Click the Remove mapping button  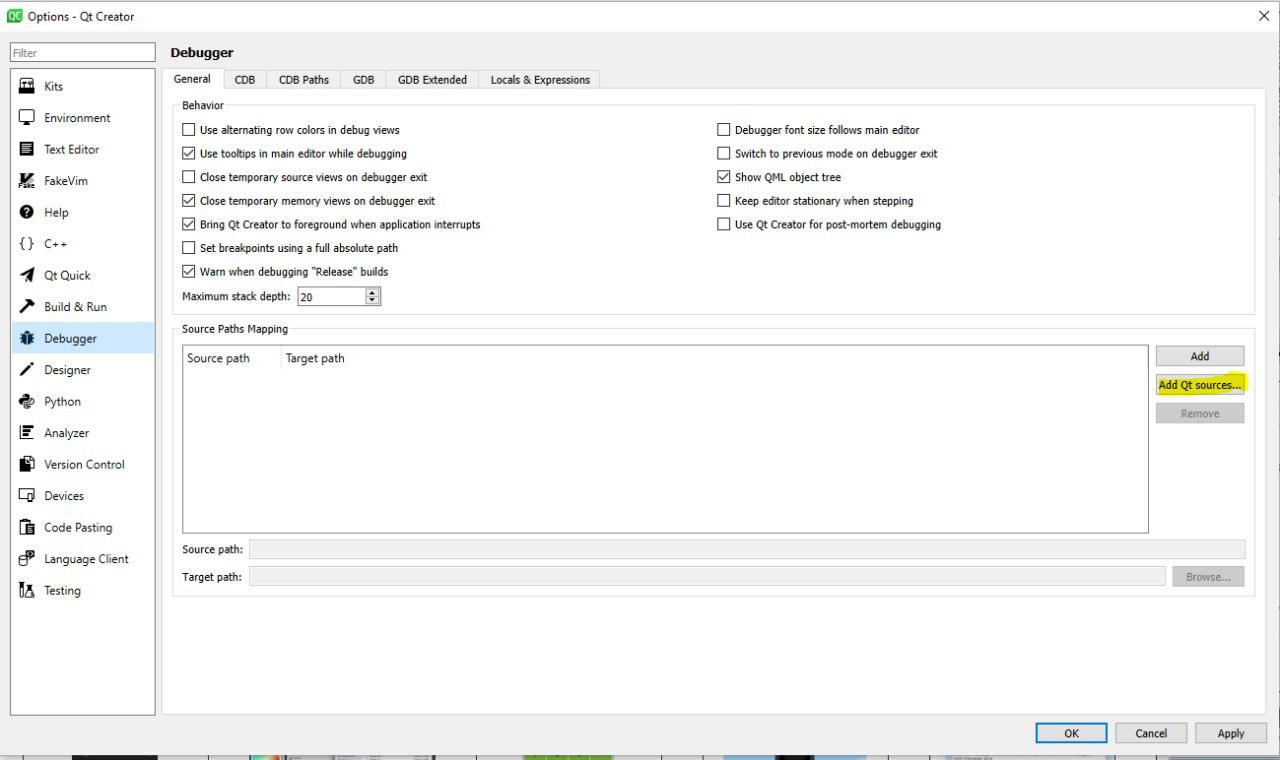(1200, 413)
